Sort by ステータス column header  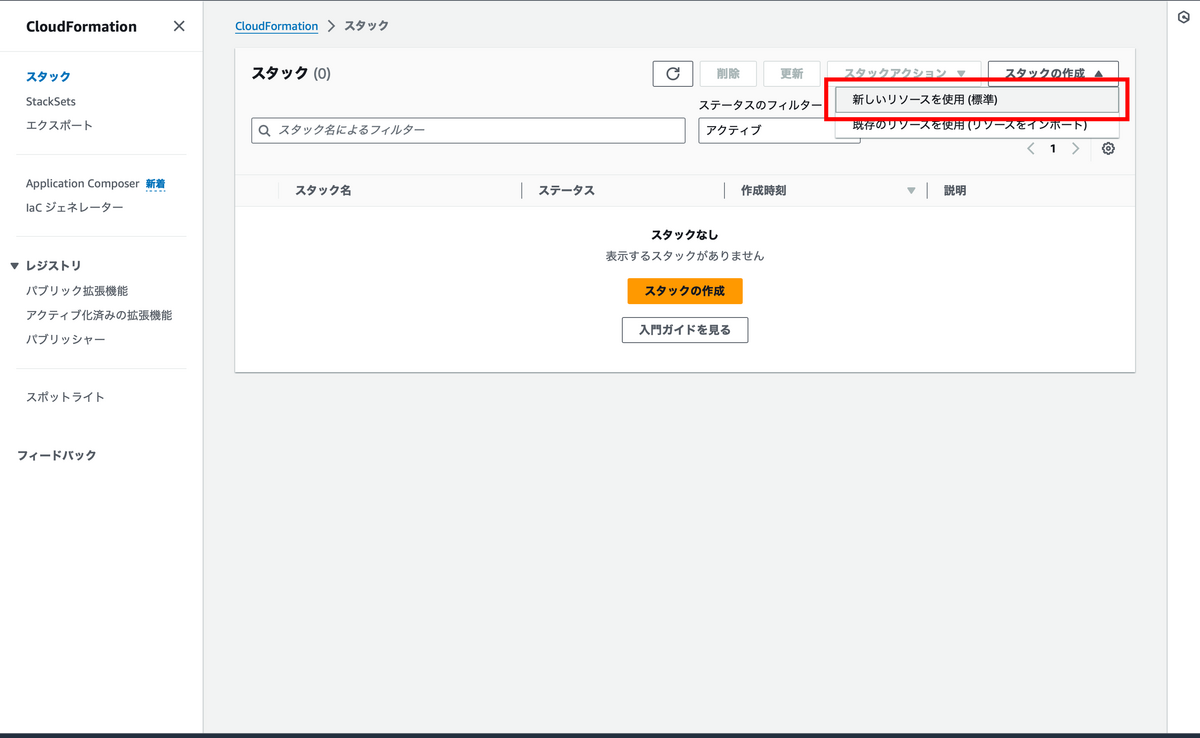tap(567, 191)
